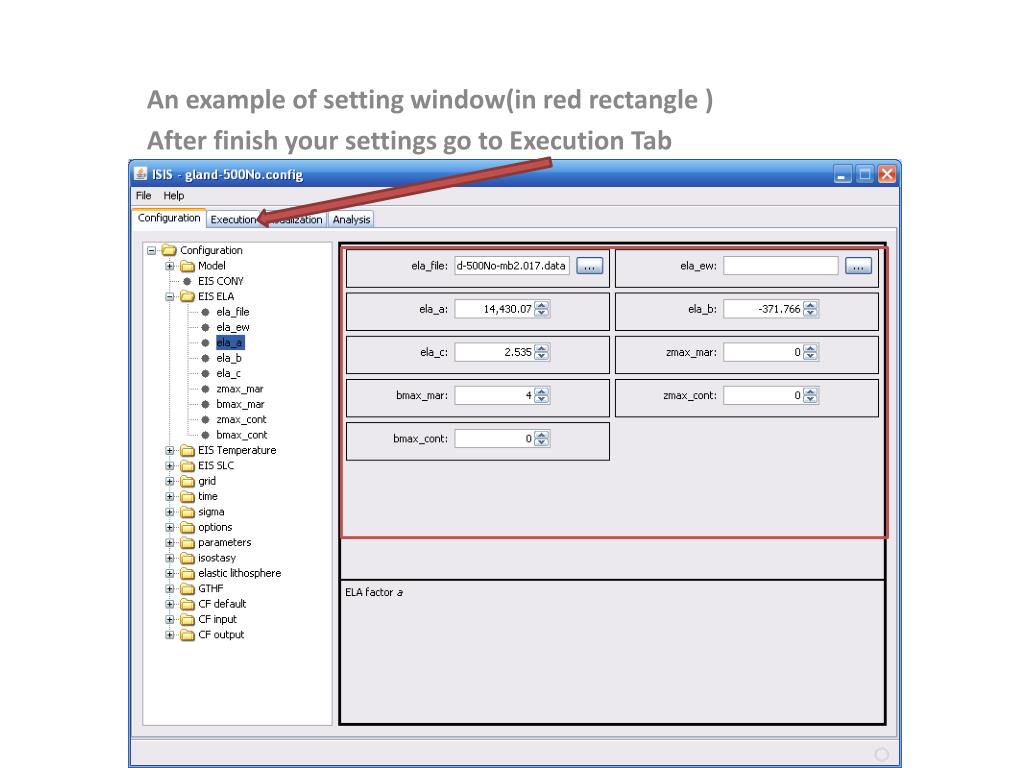The height and width of the screenshot is (768, 1024).
Task: Select bmax_mar in the tree
Action: click(240, 404)
